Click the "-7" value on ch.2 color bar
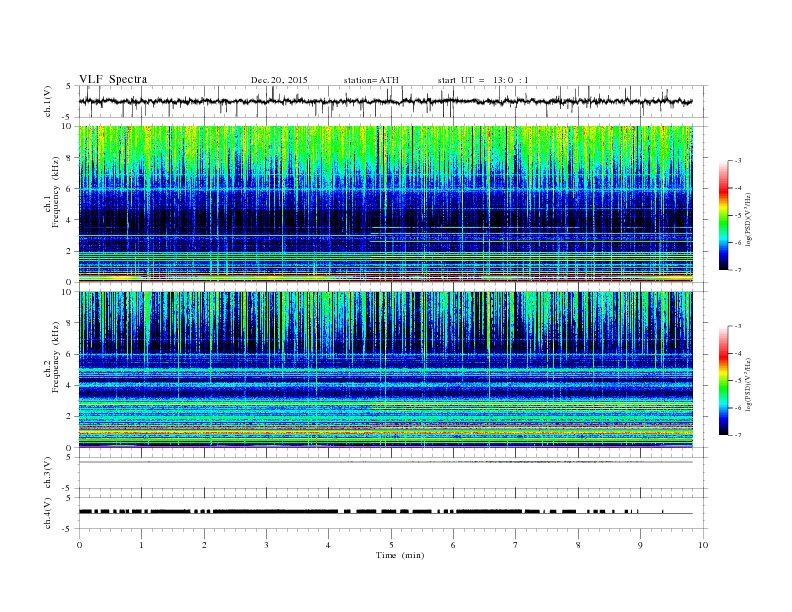Screen dimensions: 792x612 (x=738, y=435)
